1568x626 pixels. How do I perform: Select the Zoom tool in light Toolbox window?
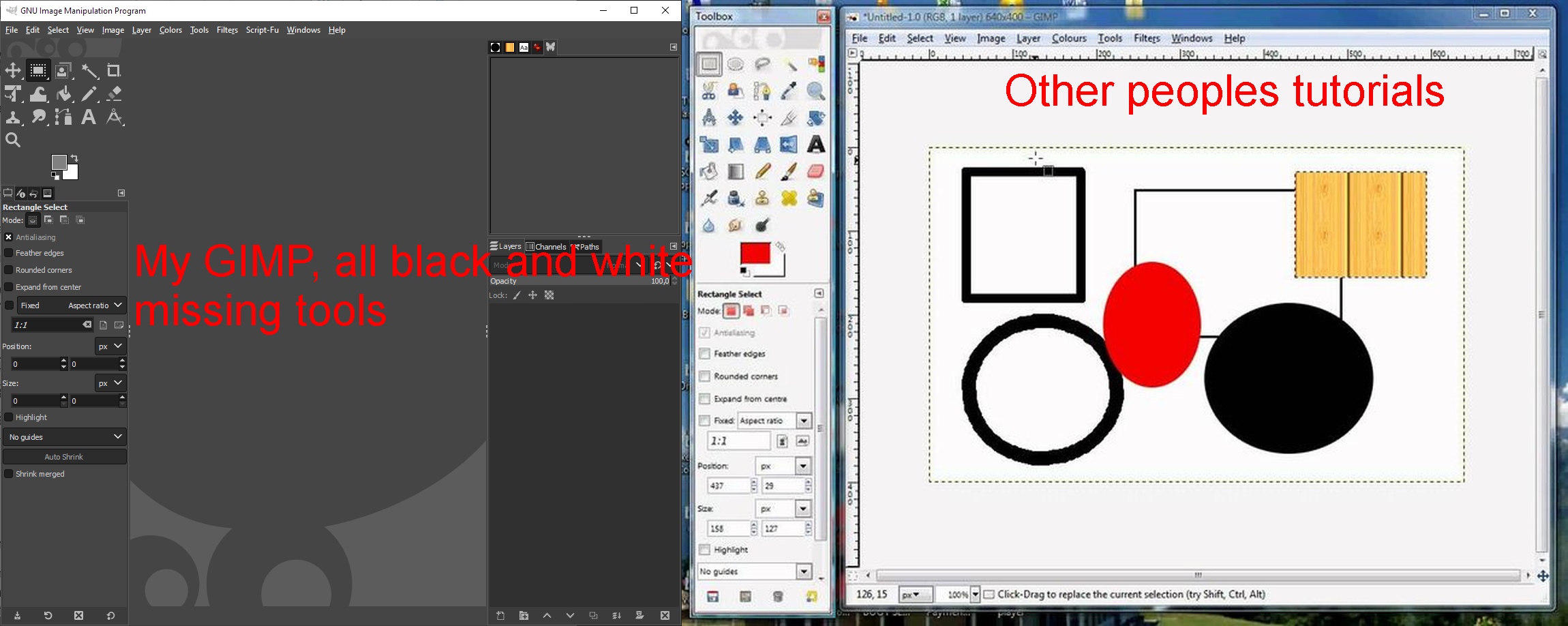[815, 91]
